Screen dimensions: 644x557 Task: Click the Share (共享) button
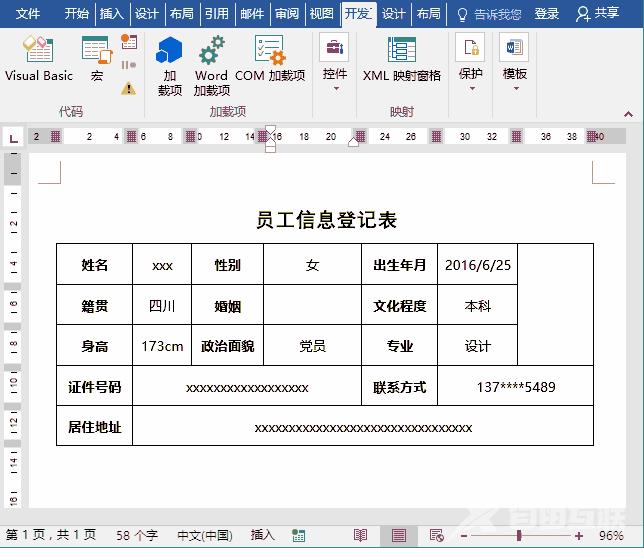(598, 14)
